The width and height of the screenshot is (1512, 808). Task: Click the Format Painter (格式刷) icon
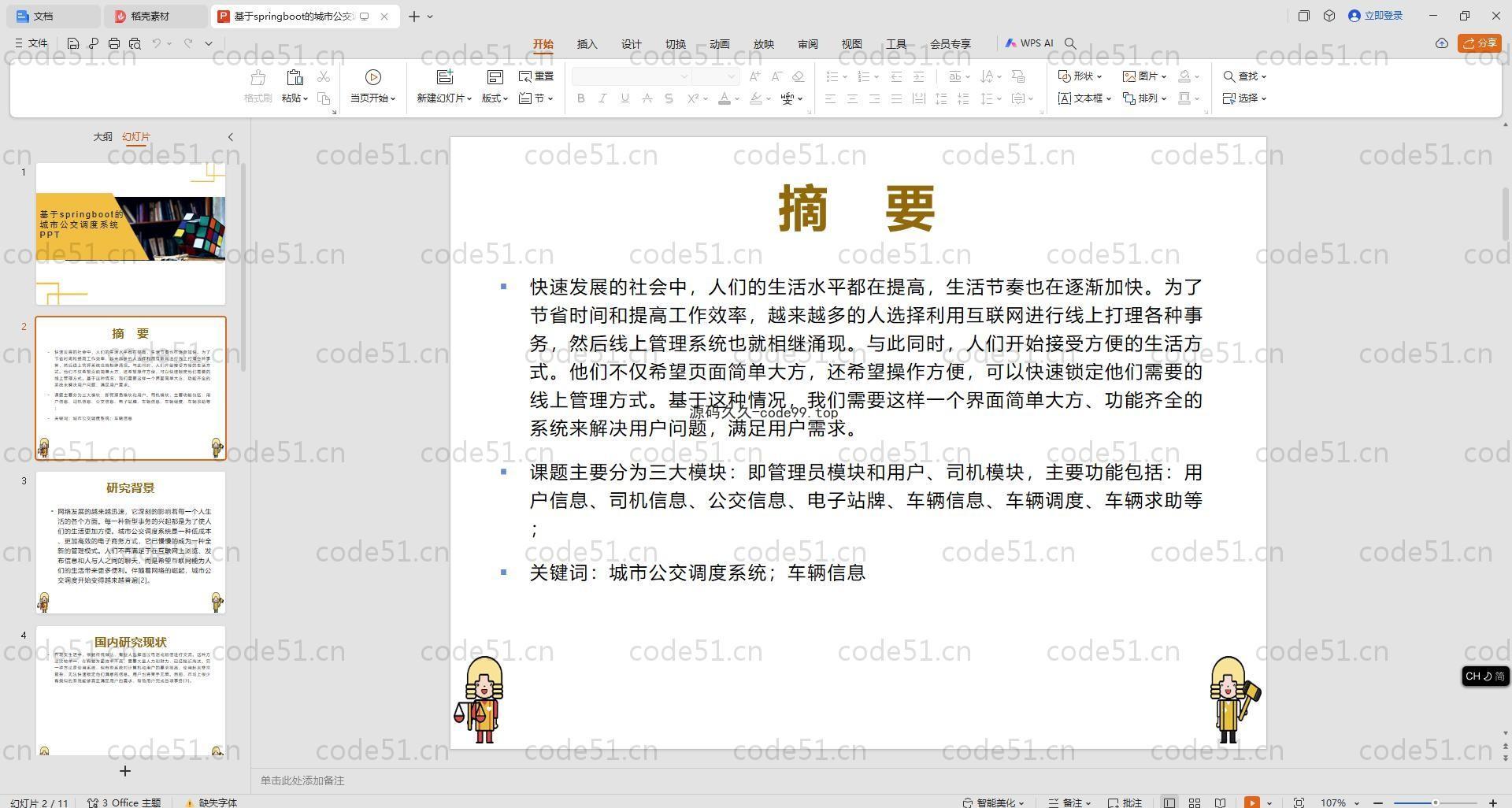258,77
